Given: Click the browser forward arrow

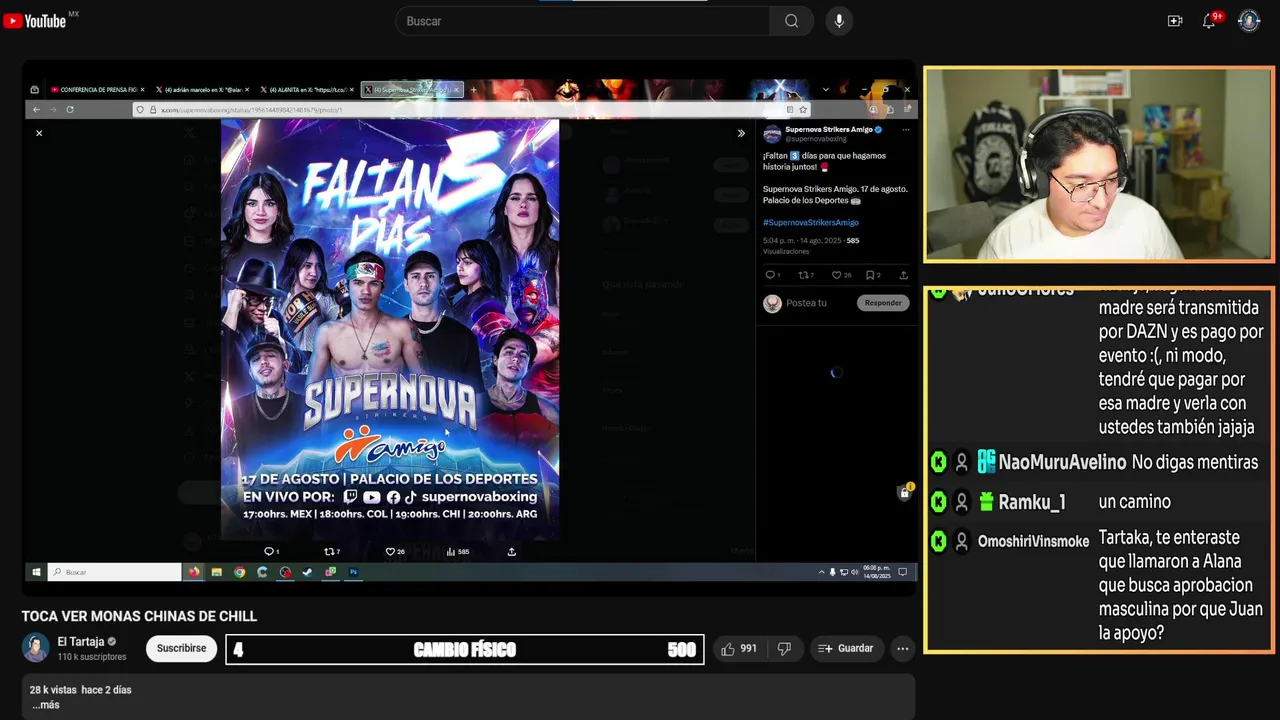Looking at the screenshot, I should point(53,109).
